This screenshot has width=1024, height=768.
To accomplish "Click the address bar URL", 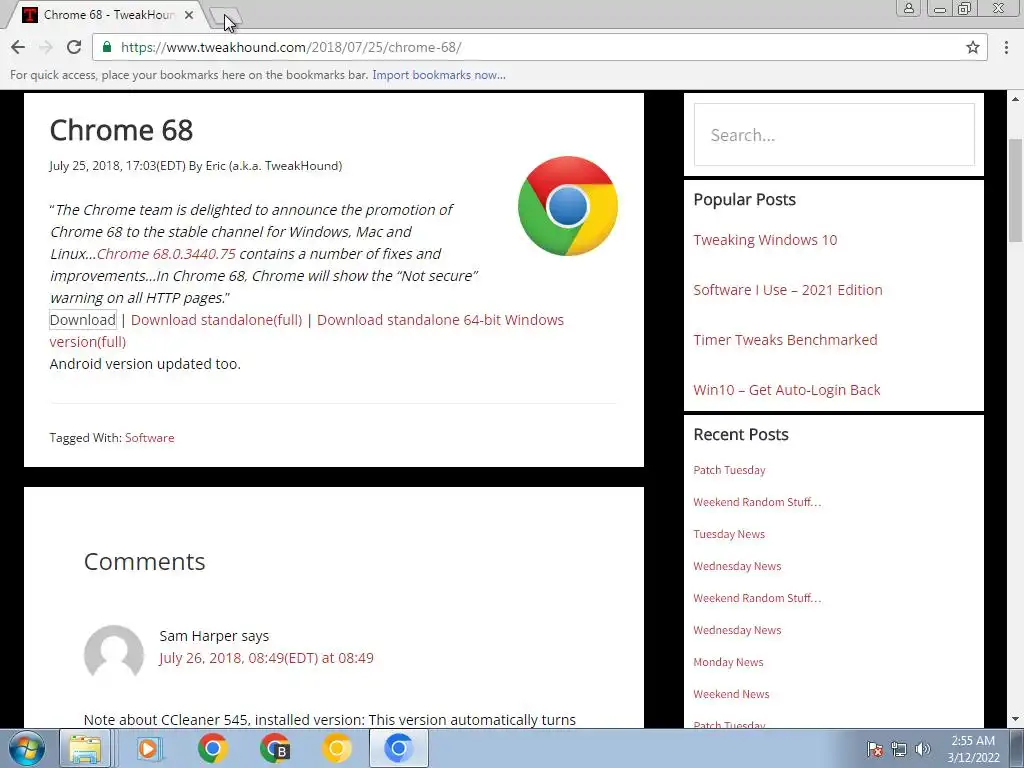I will [x=291, y=47].
